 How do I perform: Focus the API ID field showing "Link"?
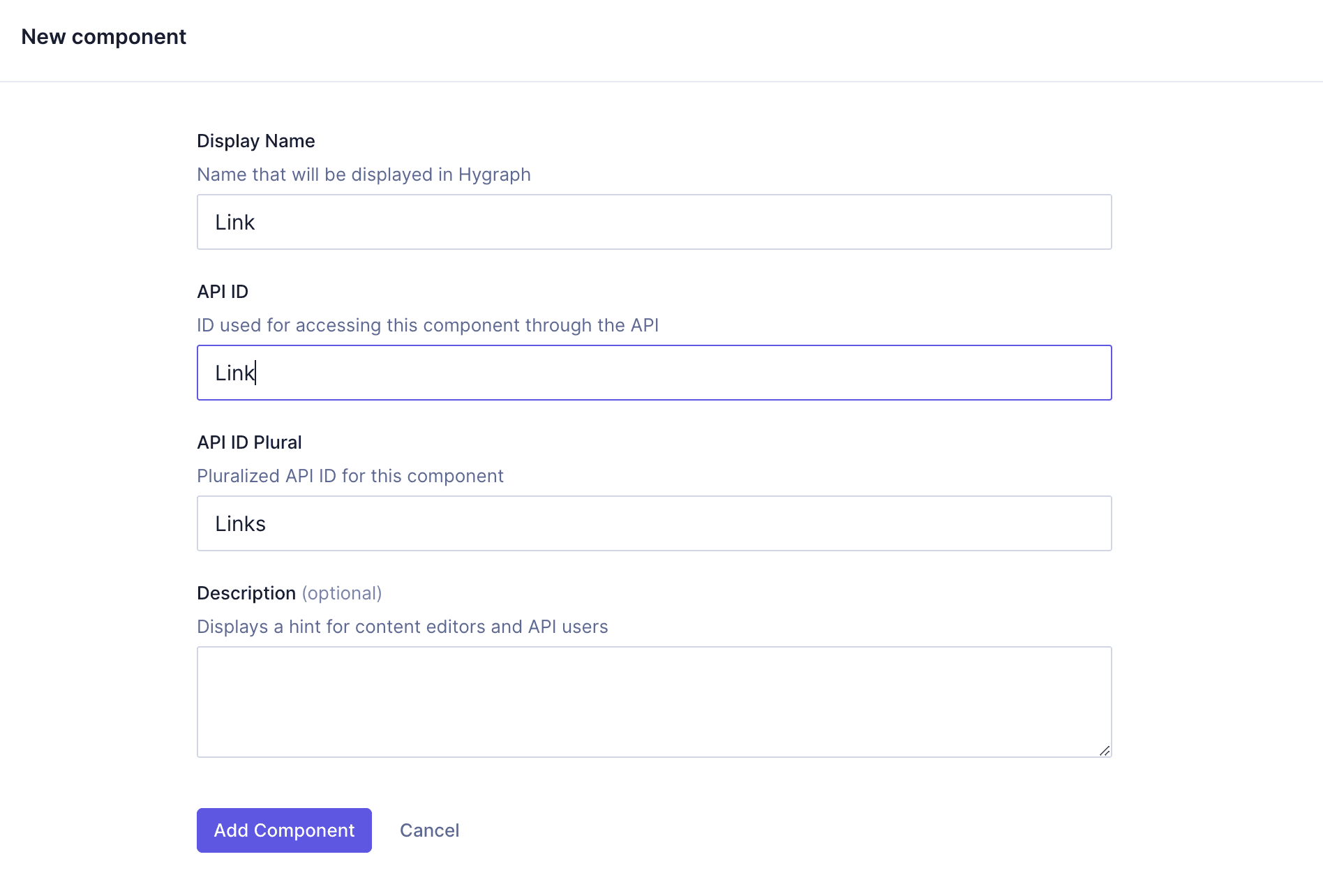tap(654, 373)
